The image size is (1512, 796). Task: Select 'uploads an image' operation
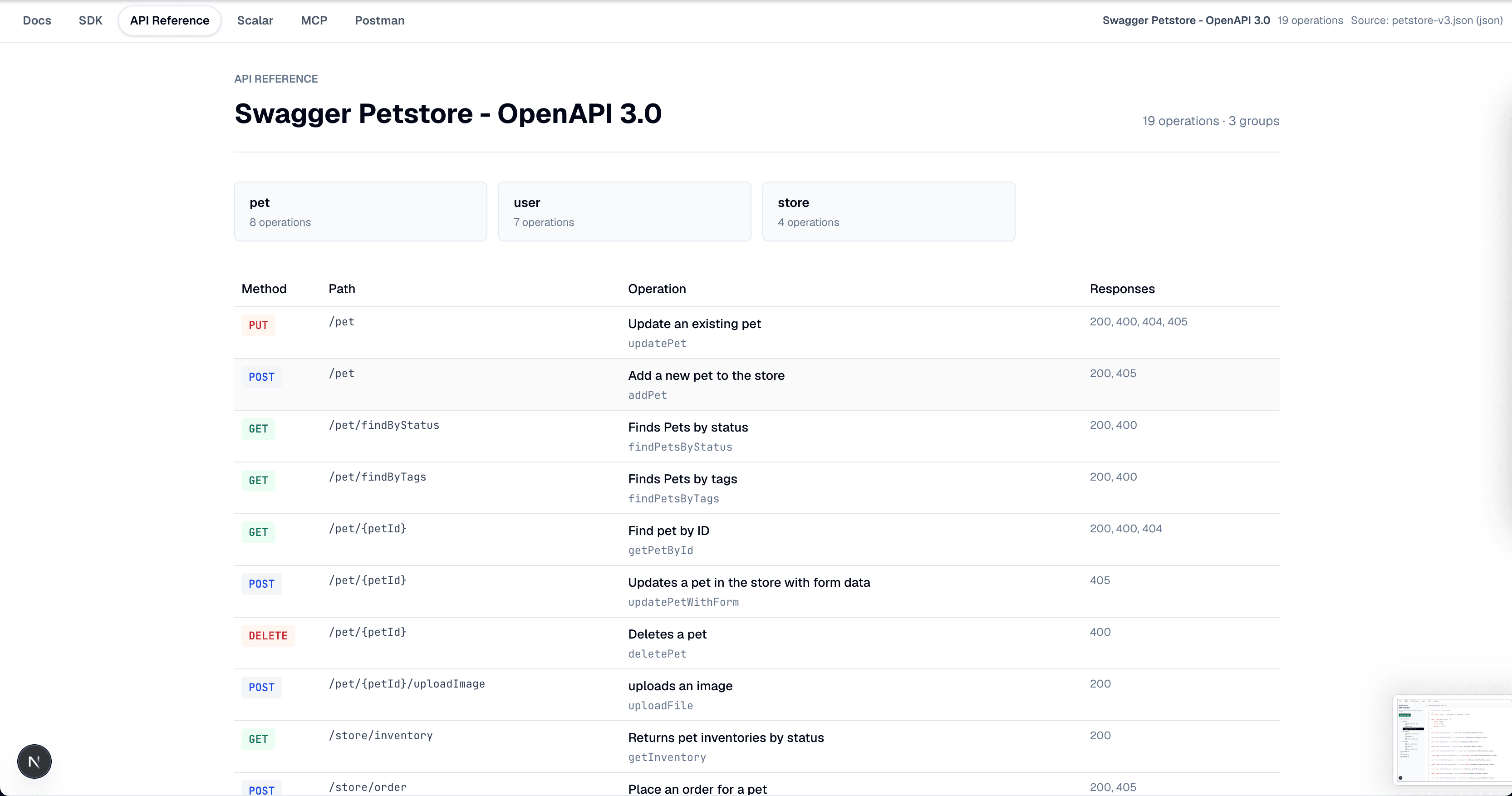680,686
